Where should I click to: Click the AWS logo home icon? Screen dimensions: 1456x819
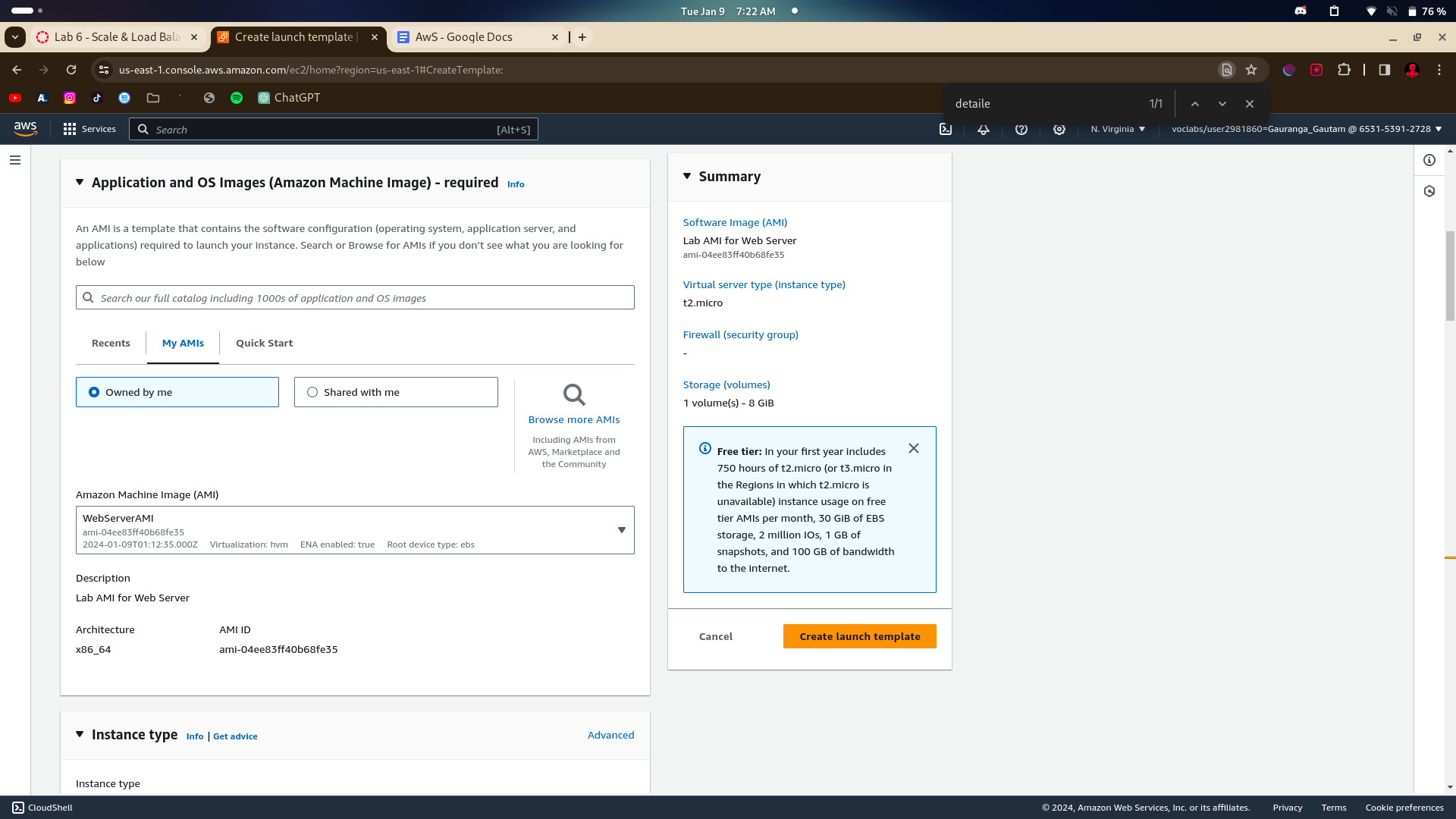tap(26, 129)
